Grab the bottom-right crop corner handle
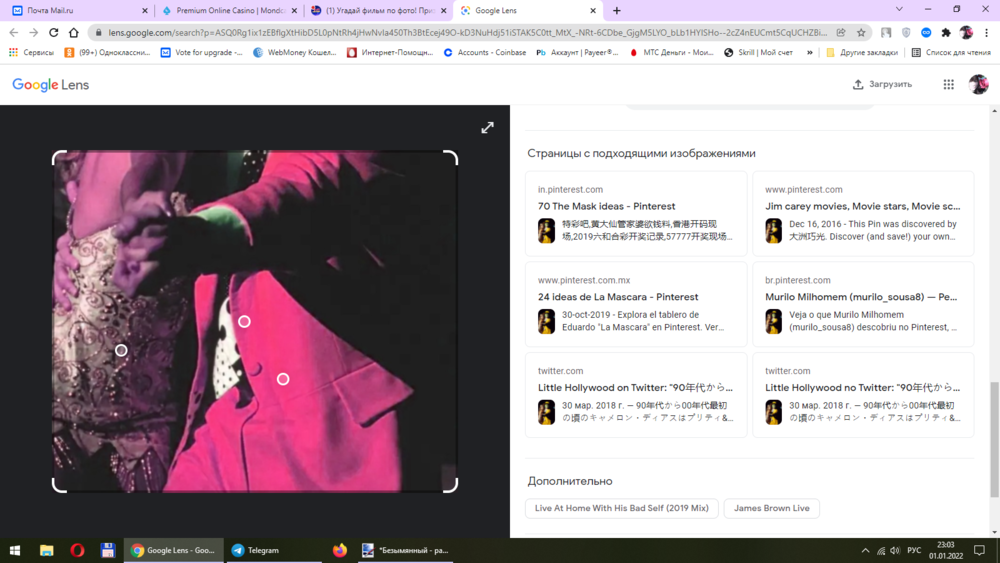 [x=450, y=485]
